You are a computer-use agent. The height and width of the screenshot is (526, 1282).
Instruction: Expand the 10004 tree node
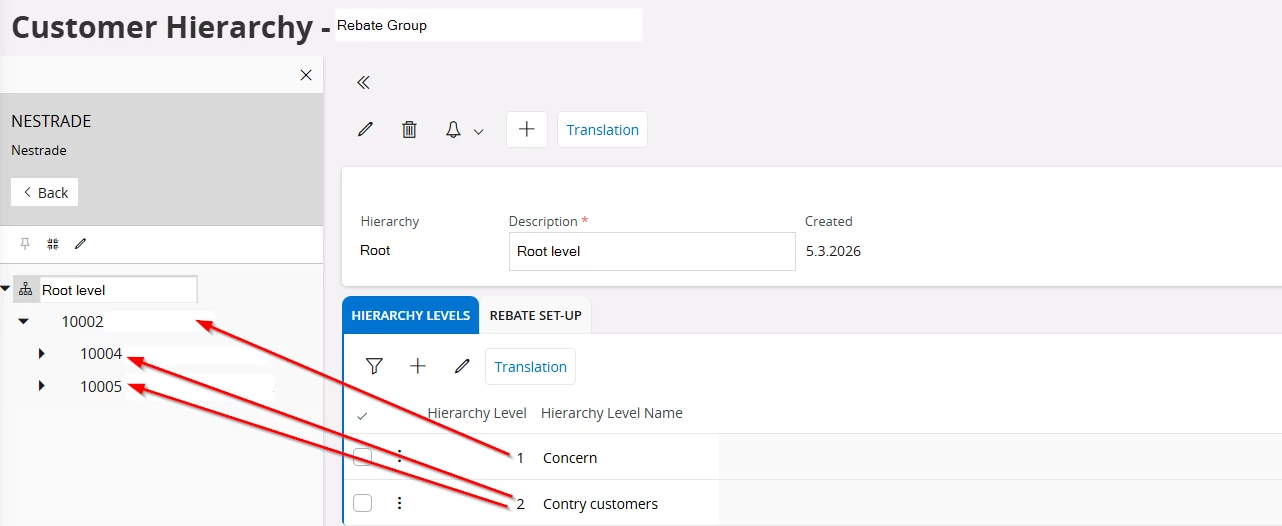(x=41, y=354)
